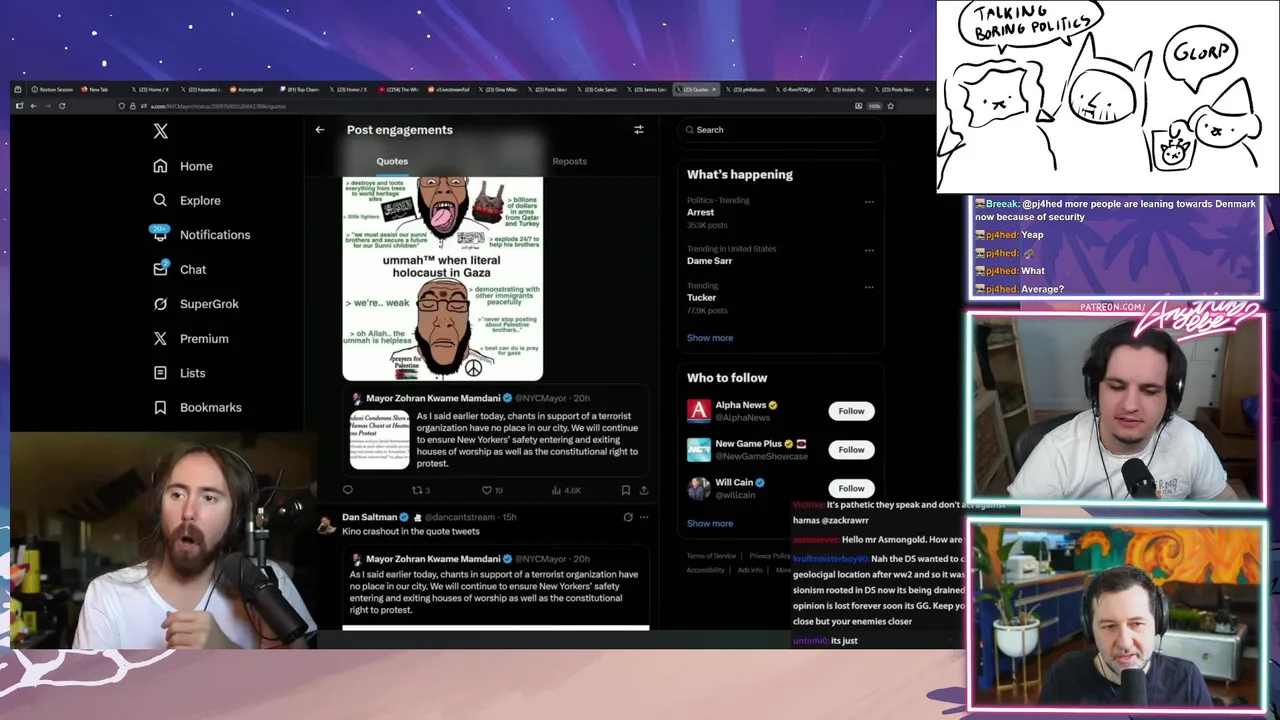Image resolution: width=1280 pixels, height=720 pixels.
Task: Reload the page in the browser
Action: point(62,106)
